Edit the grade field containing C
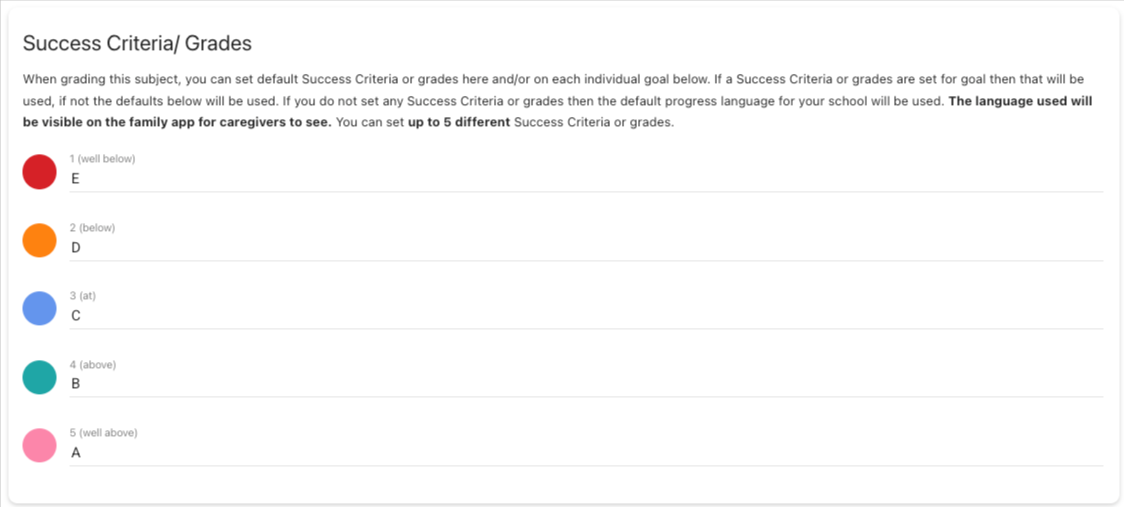This screenshot has width=1124, height=507. (x=585, y=316)
